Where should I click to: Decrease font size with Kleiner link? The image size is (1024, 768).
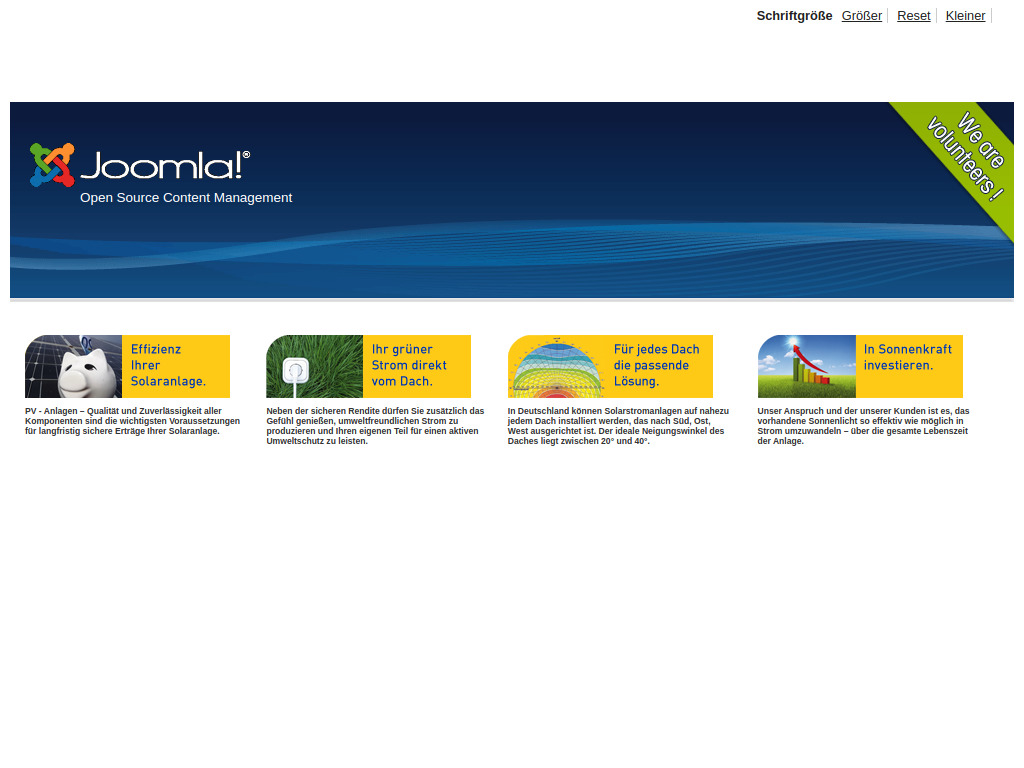coord(965,16)
